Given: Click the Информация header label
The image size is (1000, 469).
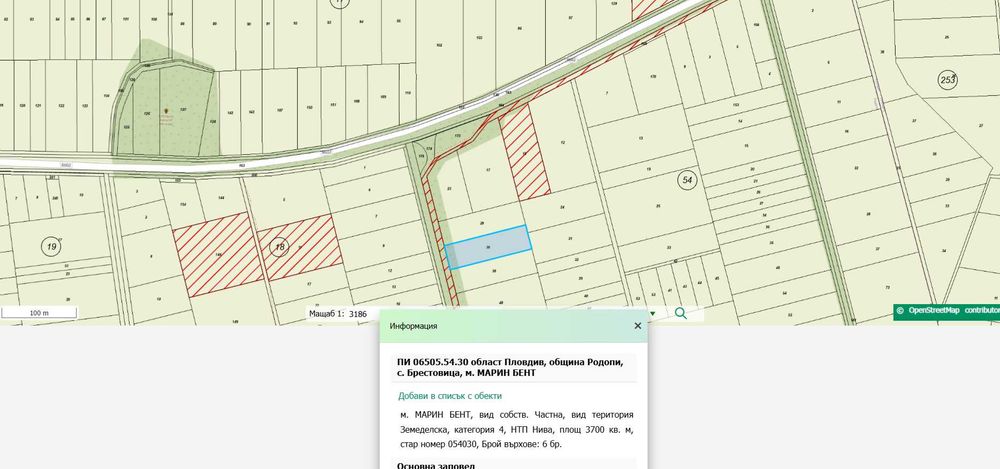Looking at the screenshot, I should 413,326.
